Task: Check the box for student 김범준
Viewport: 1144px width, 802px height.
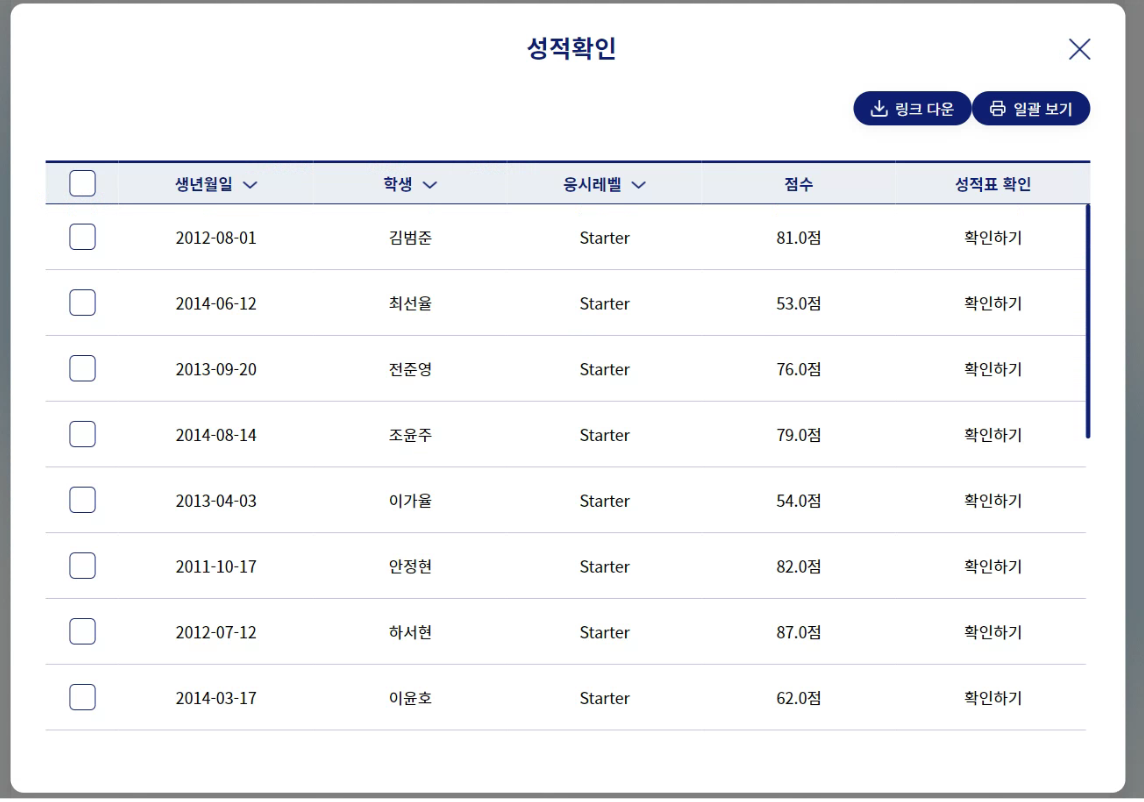Action: (82, 236)
